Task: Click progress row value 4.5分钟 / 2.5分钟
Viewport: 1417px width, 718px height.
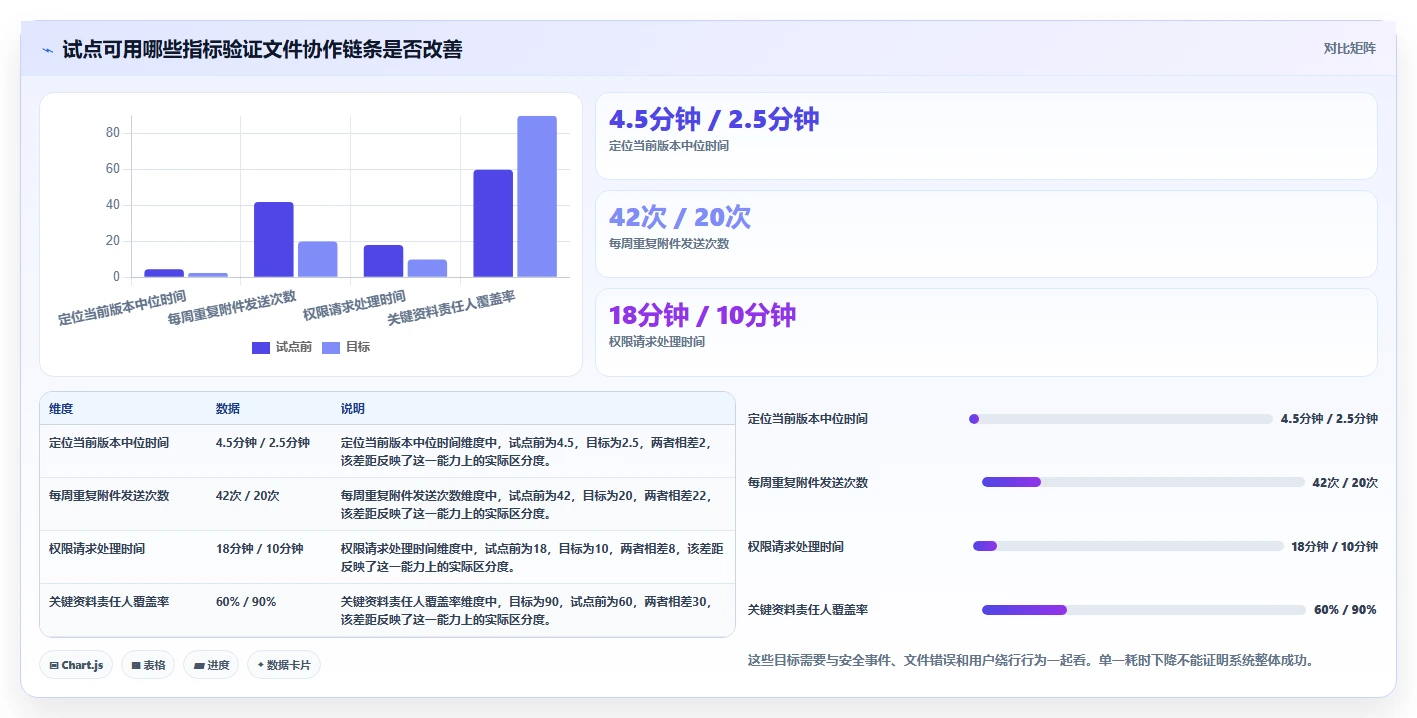Action: [1329, 419]
